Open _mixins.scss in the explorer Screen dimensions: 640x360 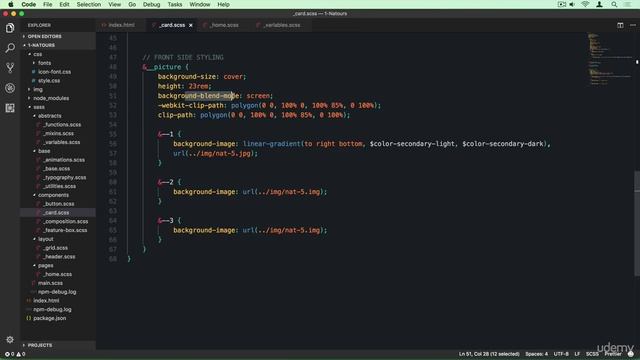click(x=58, y=133)
